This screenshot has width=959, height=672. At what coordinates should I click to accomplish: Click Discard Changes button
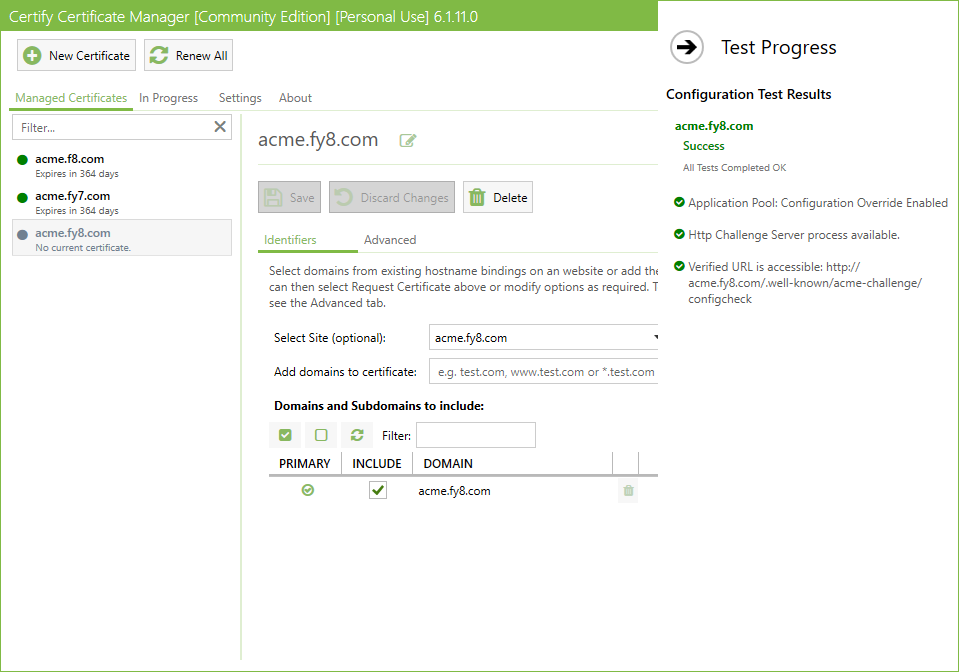click(392, 197)
